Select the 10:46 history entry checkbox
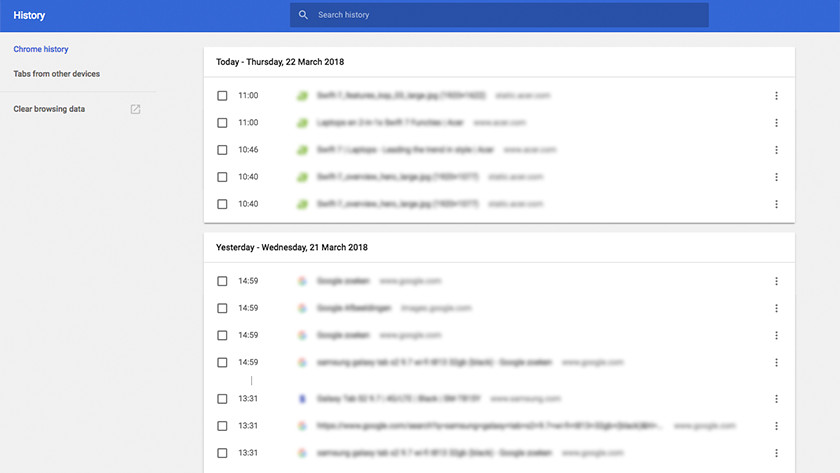The image size is (840, 473). [222, 150]
